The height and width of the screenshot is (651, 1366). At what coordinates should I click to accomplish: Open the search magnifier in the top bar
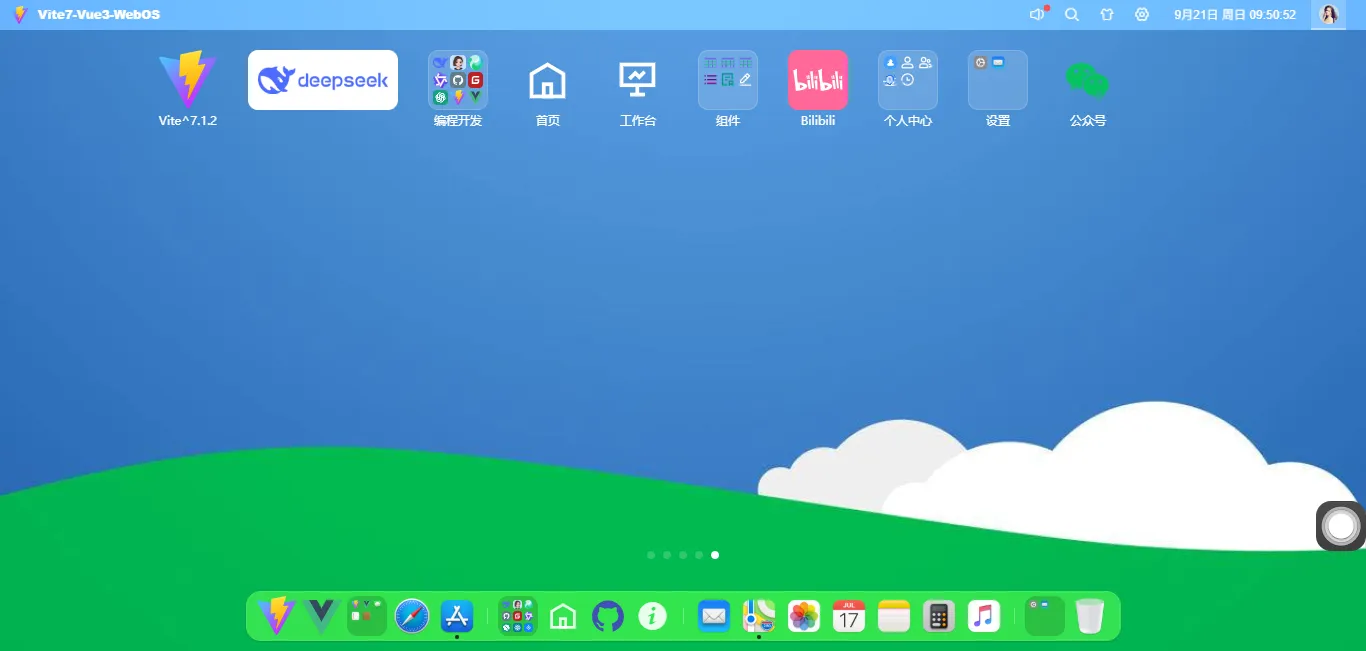click(1072, 14)
